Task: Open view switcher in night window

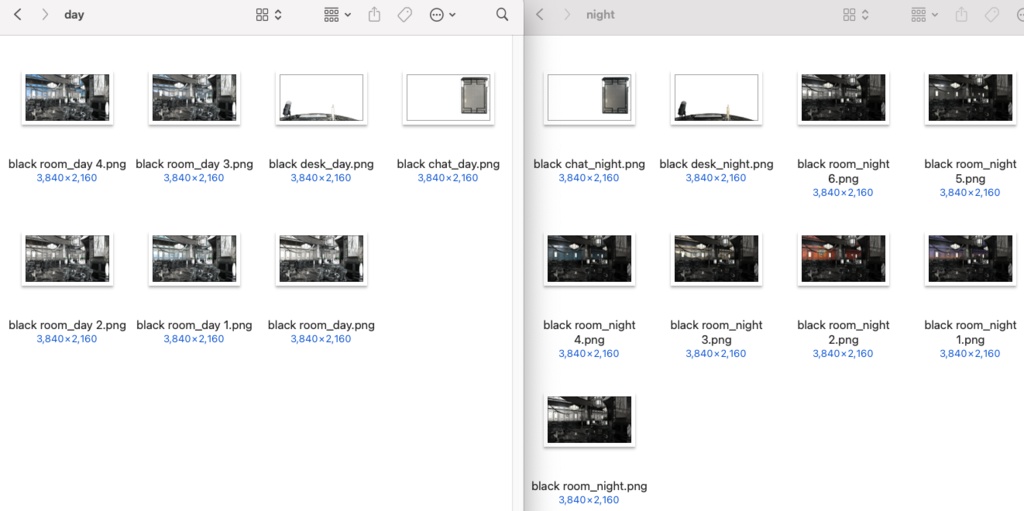Action: [x=855, y=15]
